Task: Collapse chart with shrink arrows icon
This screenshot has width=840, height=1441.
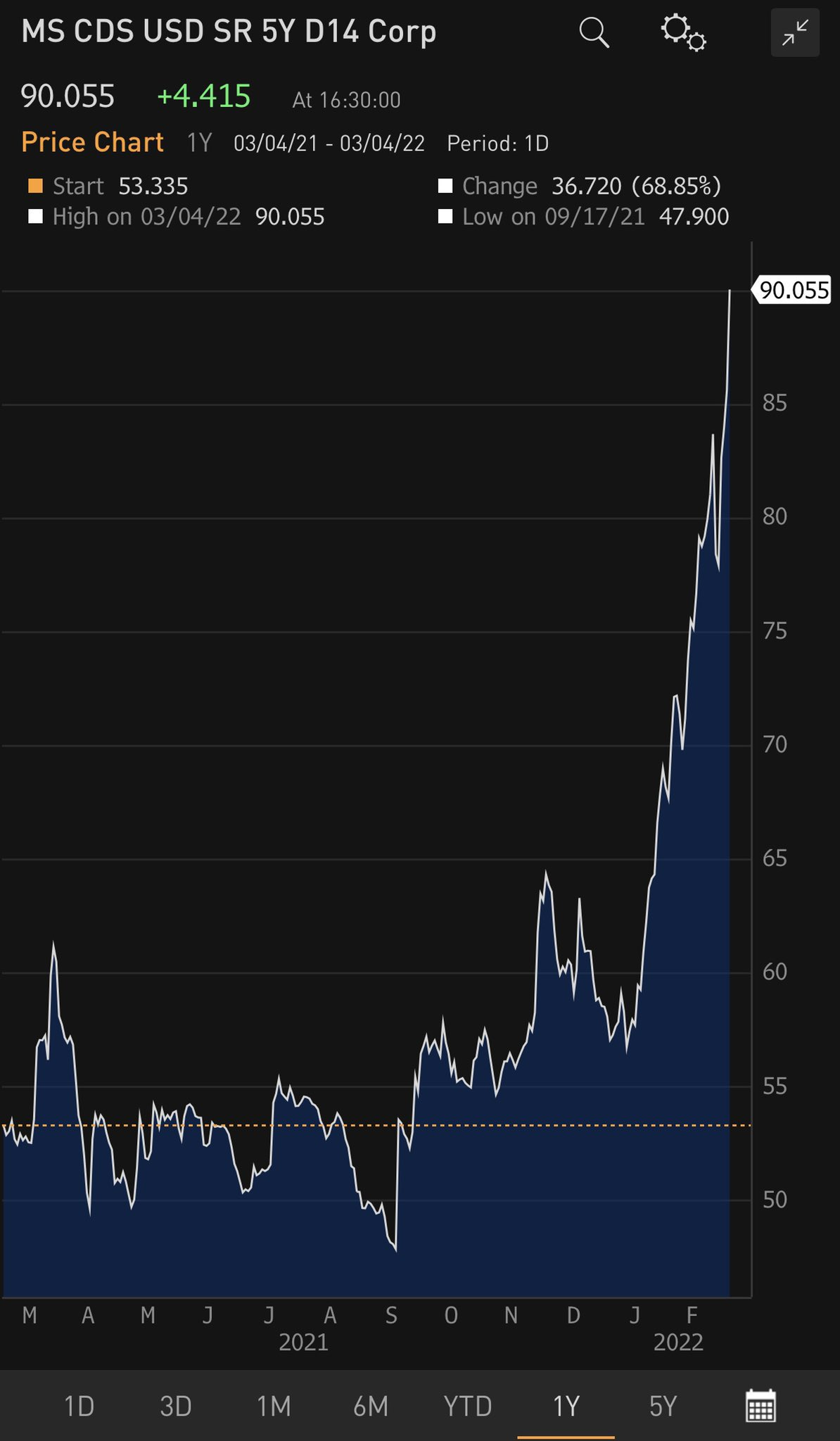Action: pos(795,32)
